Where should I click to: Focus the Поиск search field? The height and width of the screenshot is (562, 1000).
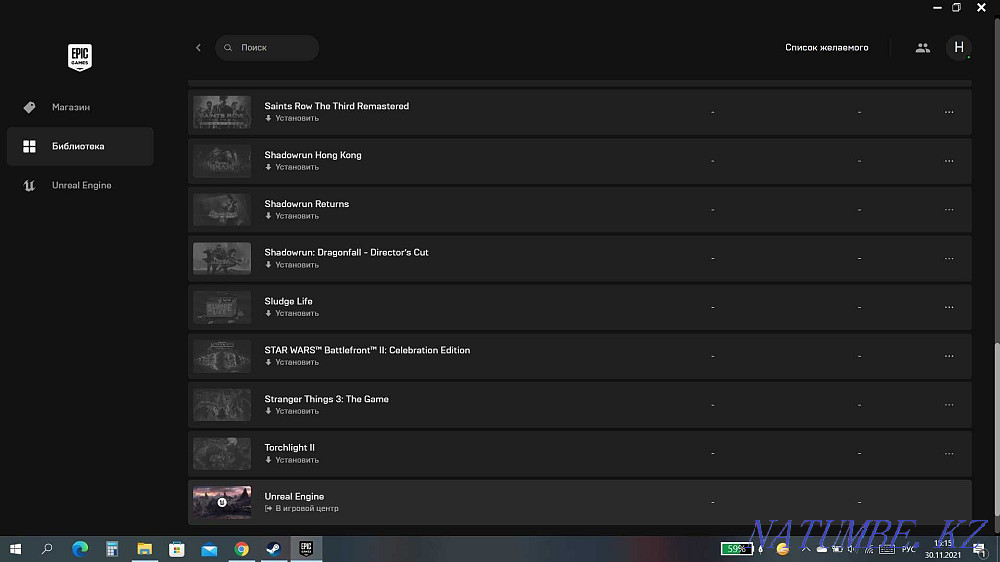click(x=267, y=48)
